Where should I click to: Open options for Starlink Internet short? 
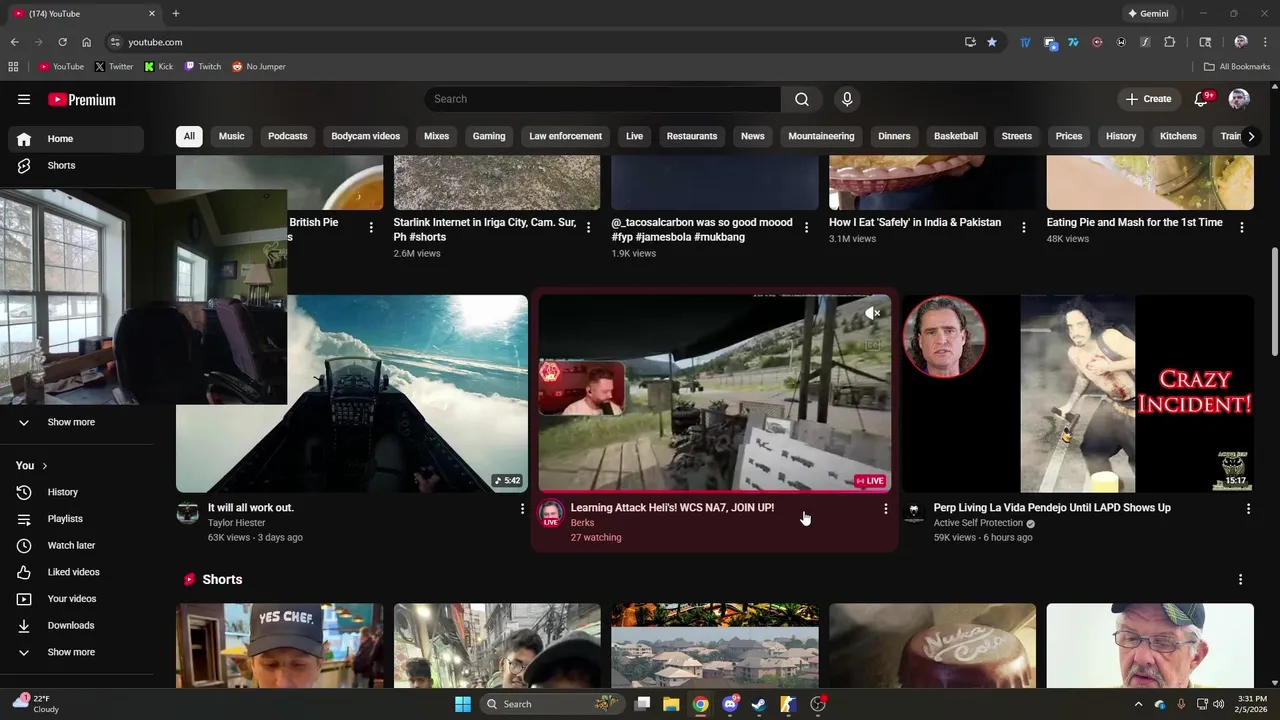click(x=588, y=228)
